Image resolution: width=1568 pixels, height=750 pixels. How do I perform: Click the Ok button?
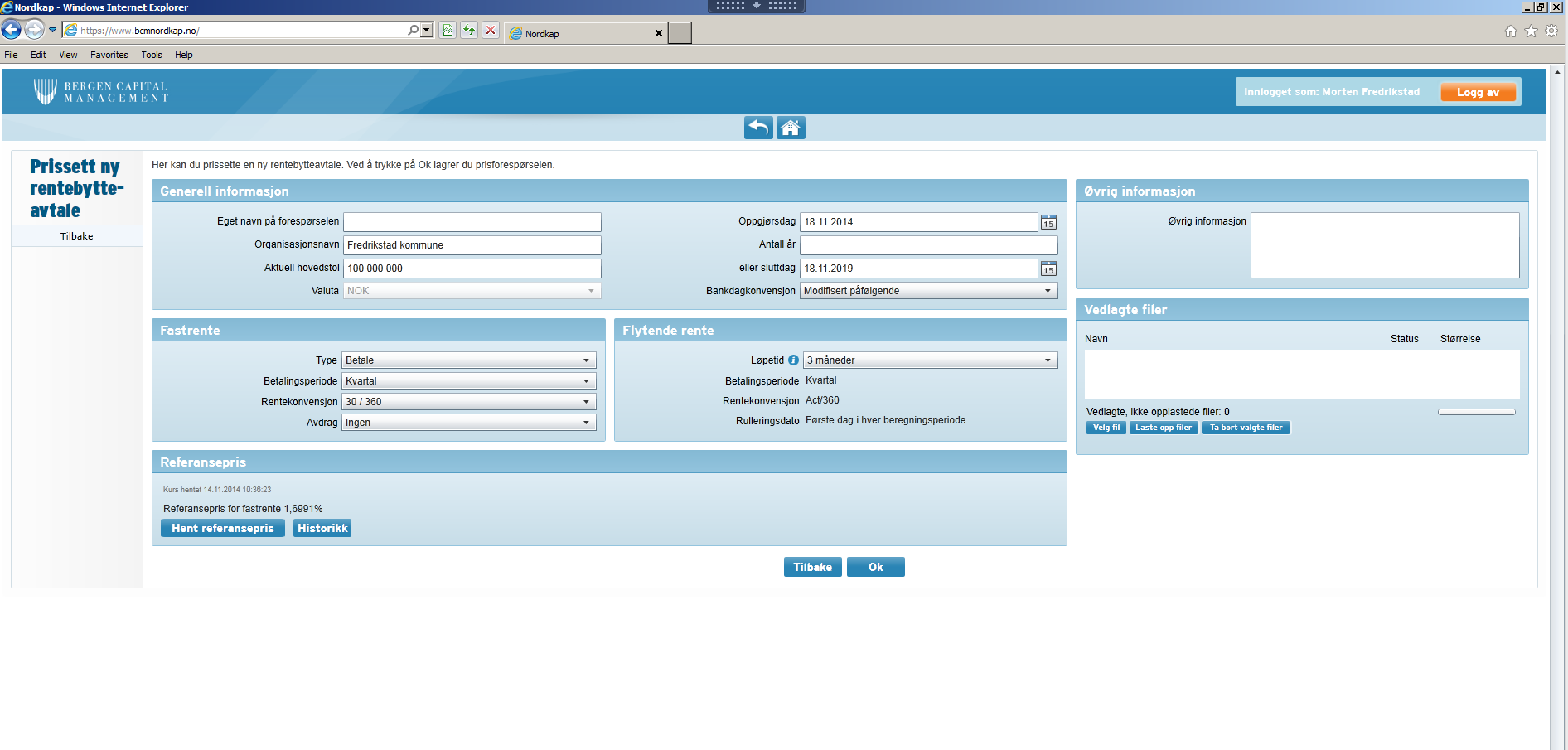pos(876,567)
